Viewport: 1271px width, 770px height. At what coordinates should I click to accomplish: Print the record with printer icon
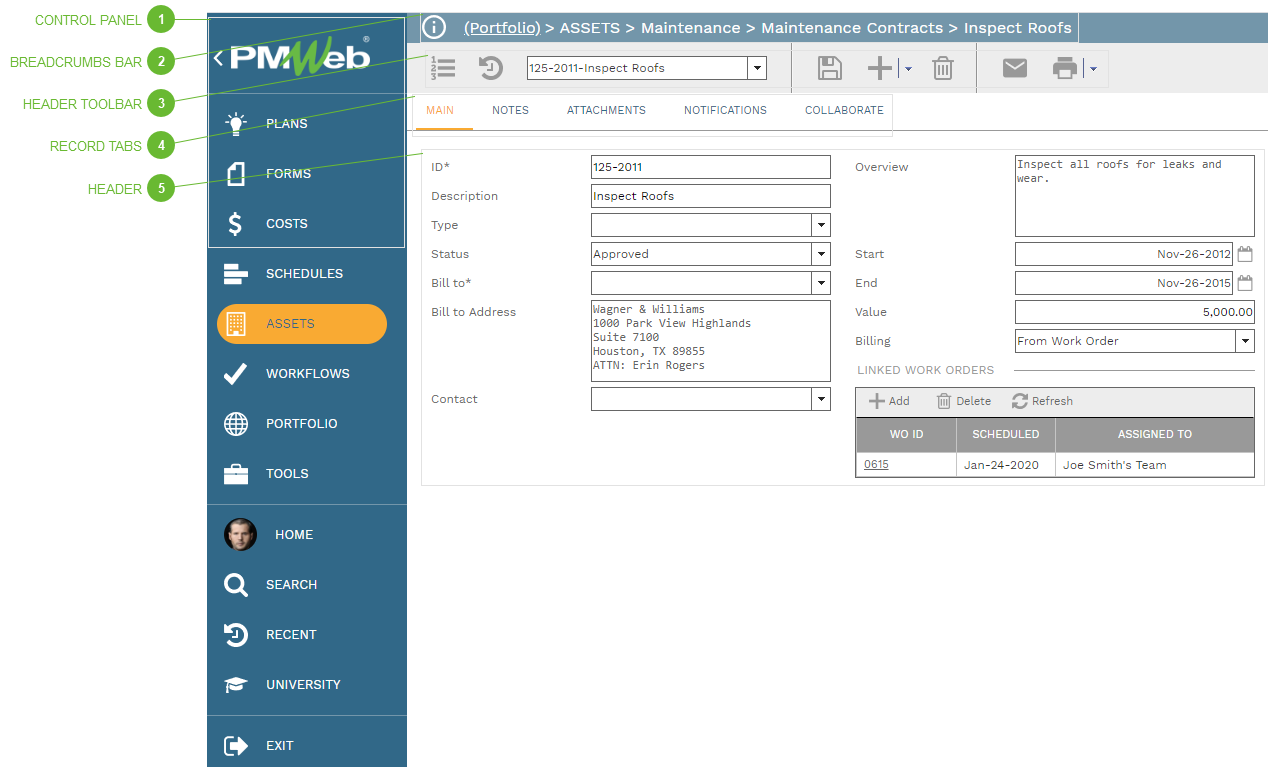coord(1065,68)
